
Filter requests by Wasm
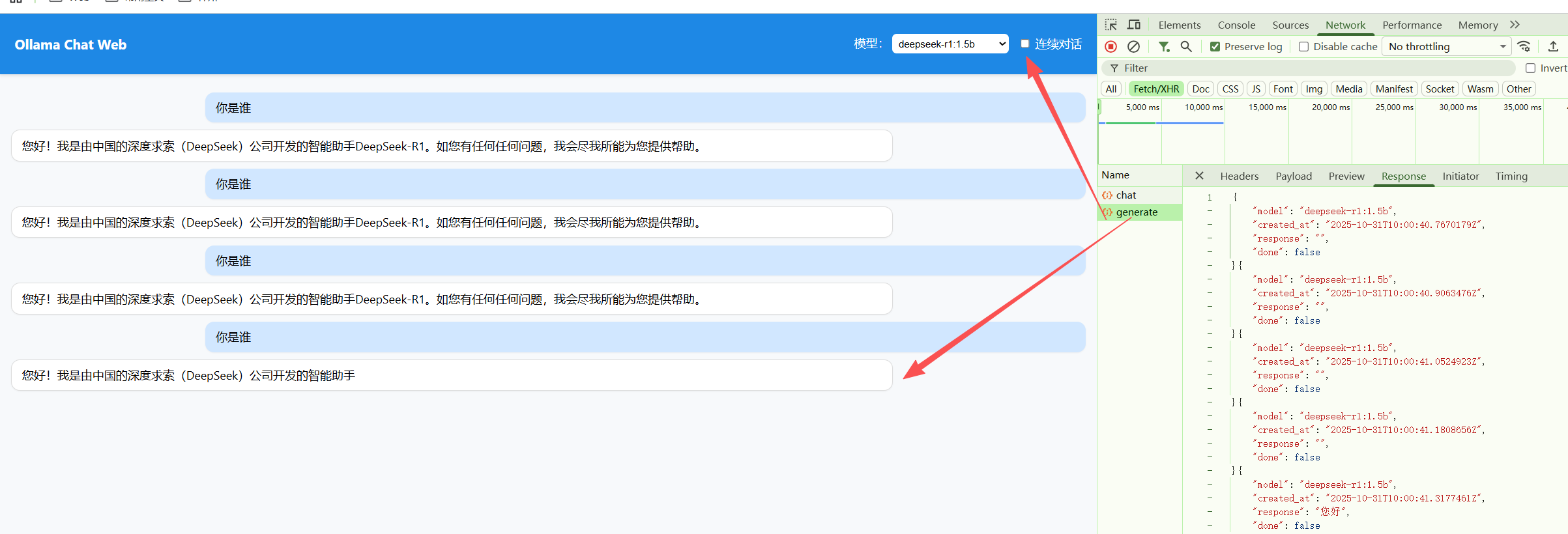coord(1480,89)
